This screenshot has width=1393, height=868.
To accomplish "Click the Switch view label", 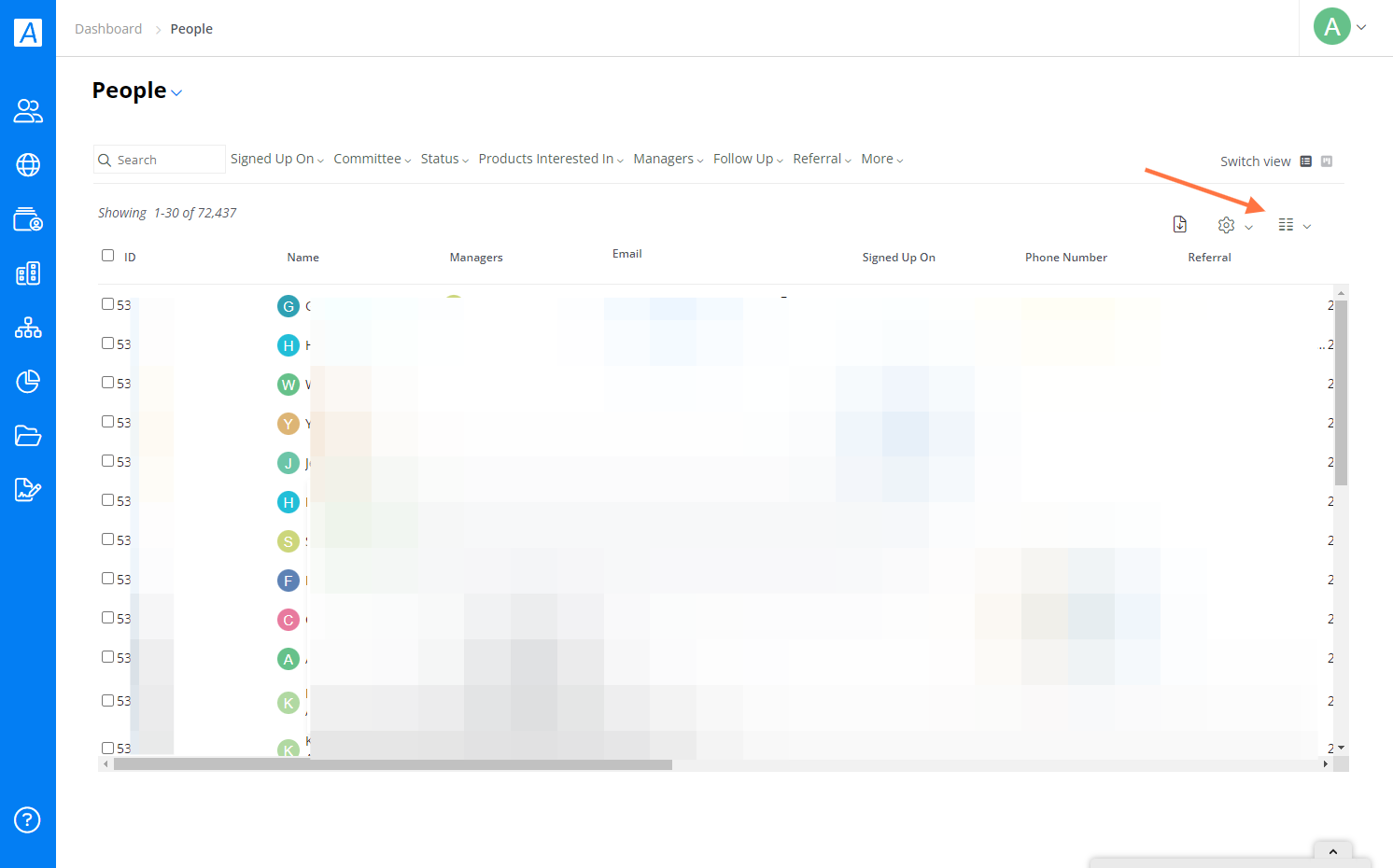I will pyautogui.click(x=1256, y=161).
